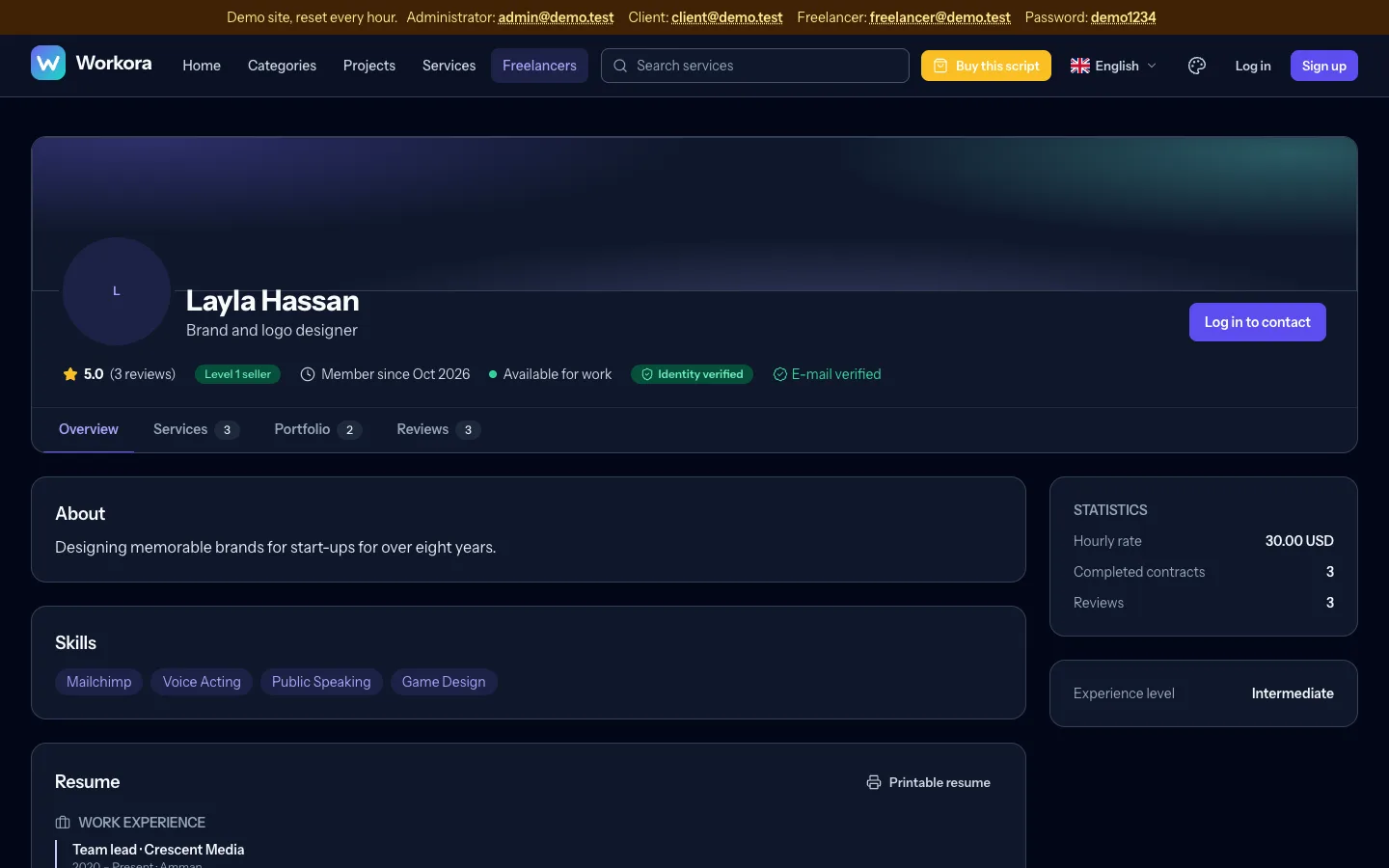Click "Team lead · Crescent Media" entry
Image resolution: width=1389 pixels, height=868 pixels.
(158, 850)
